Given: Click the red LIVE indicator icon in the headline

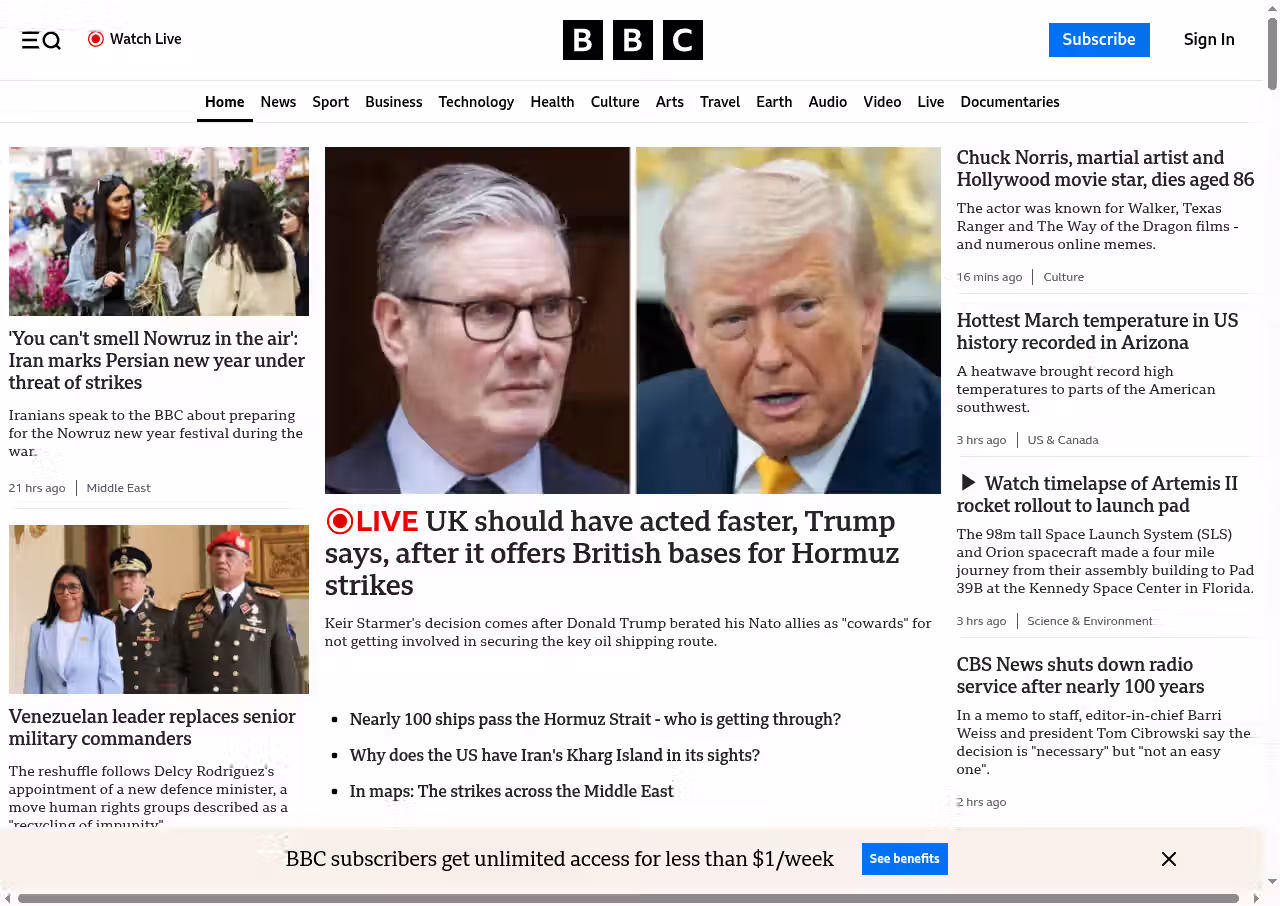Looking at the screenshot, I should [x=340, y=521].
